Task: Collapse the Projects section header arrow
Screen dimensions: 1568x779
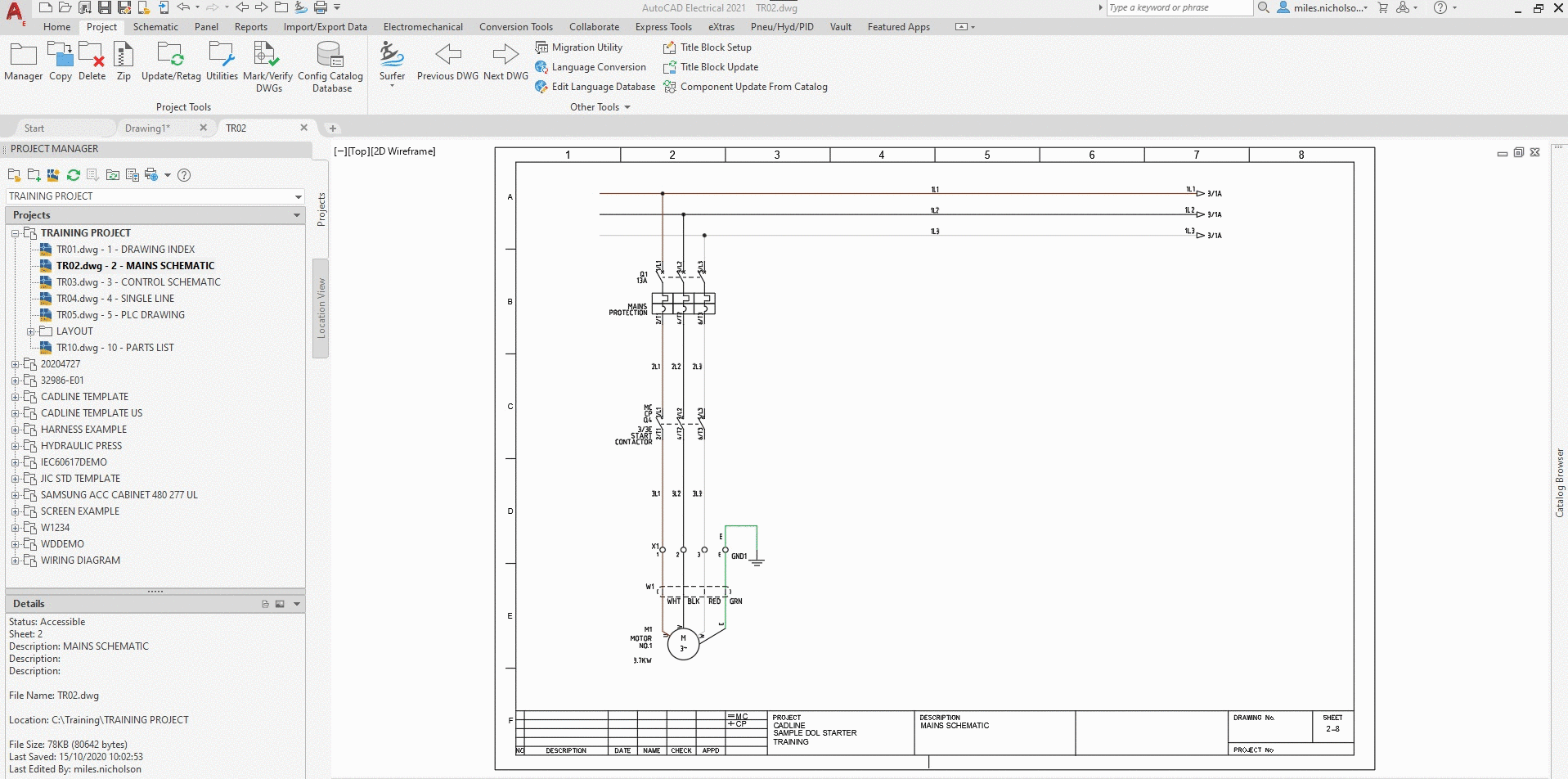Action: point(297,215)
